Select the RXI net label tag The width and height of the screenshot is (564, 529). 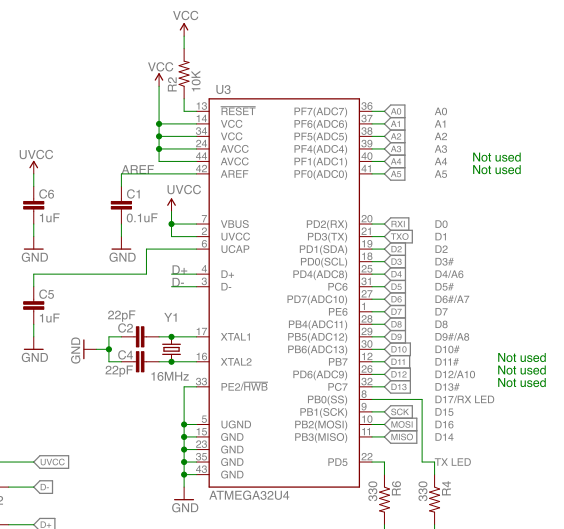397,224
